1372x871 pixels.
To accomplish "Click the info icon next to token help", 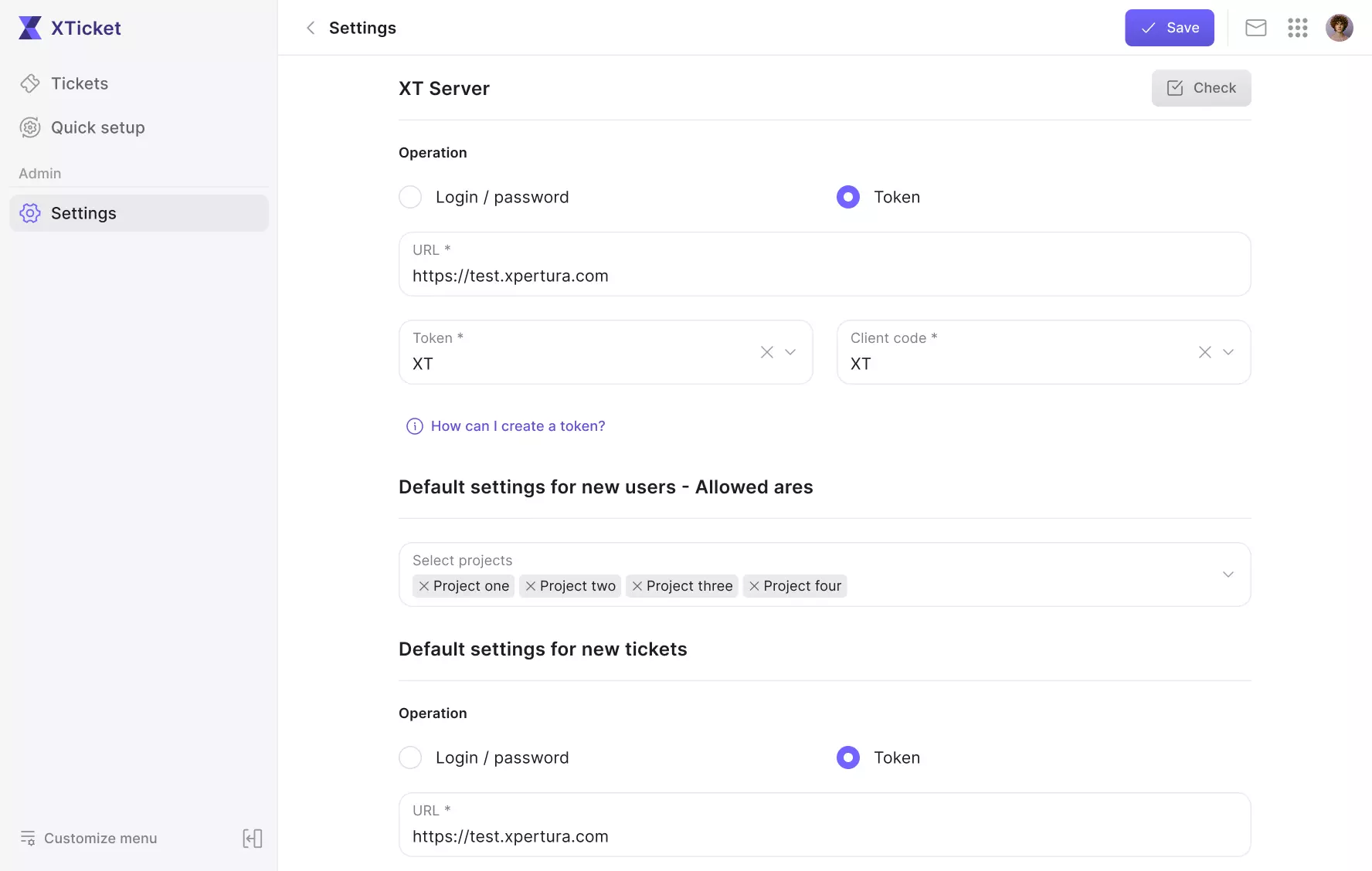I will [415, 426].
